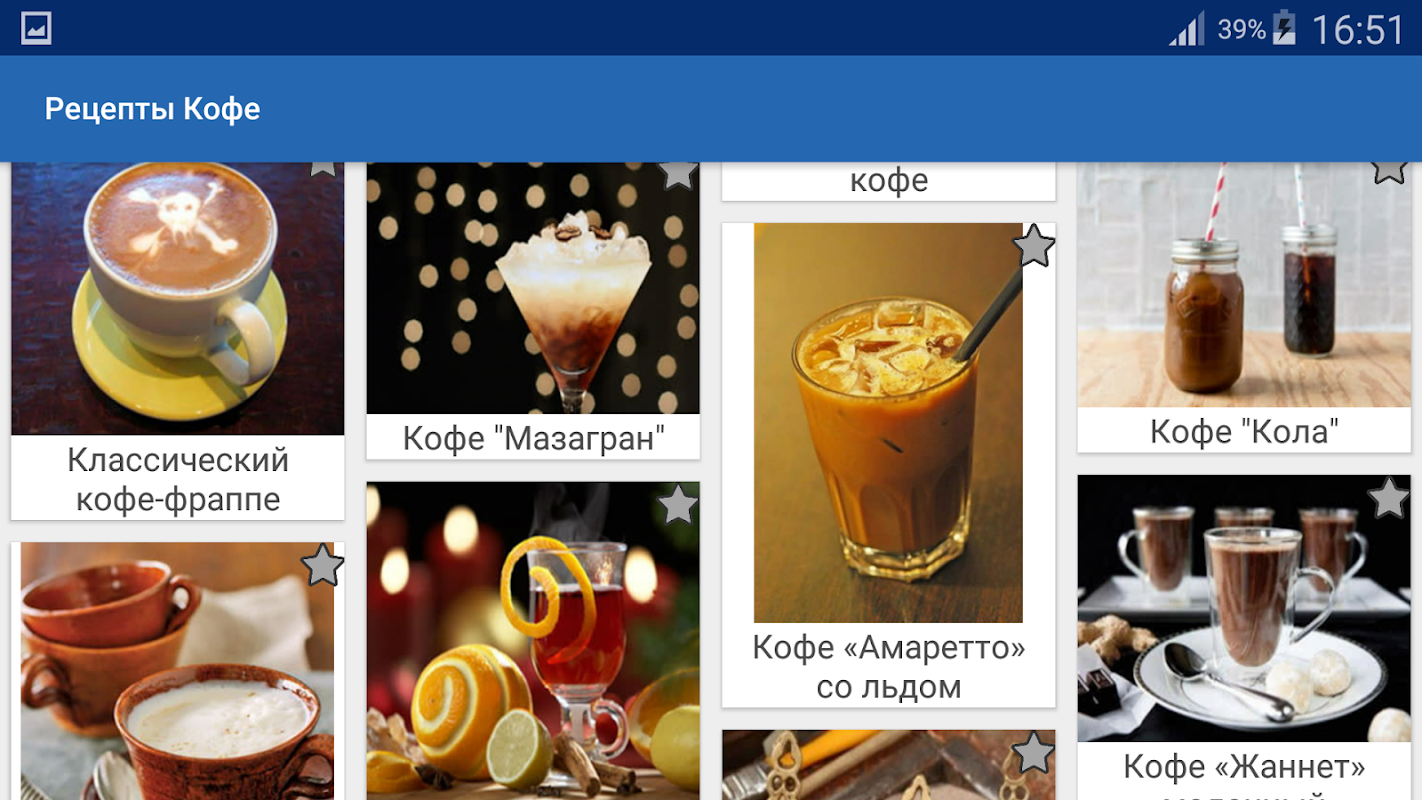Viewport: 1422px width, 800px height.
Task: Mark the orange peel drink as favorite
Action: click(x=678, y=504)
